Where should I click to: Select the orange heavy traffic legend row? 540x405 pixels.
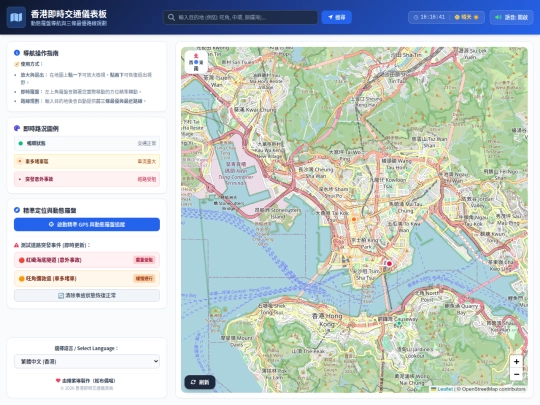(x=87, y=161)
